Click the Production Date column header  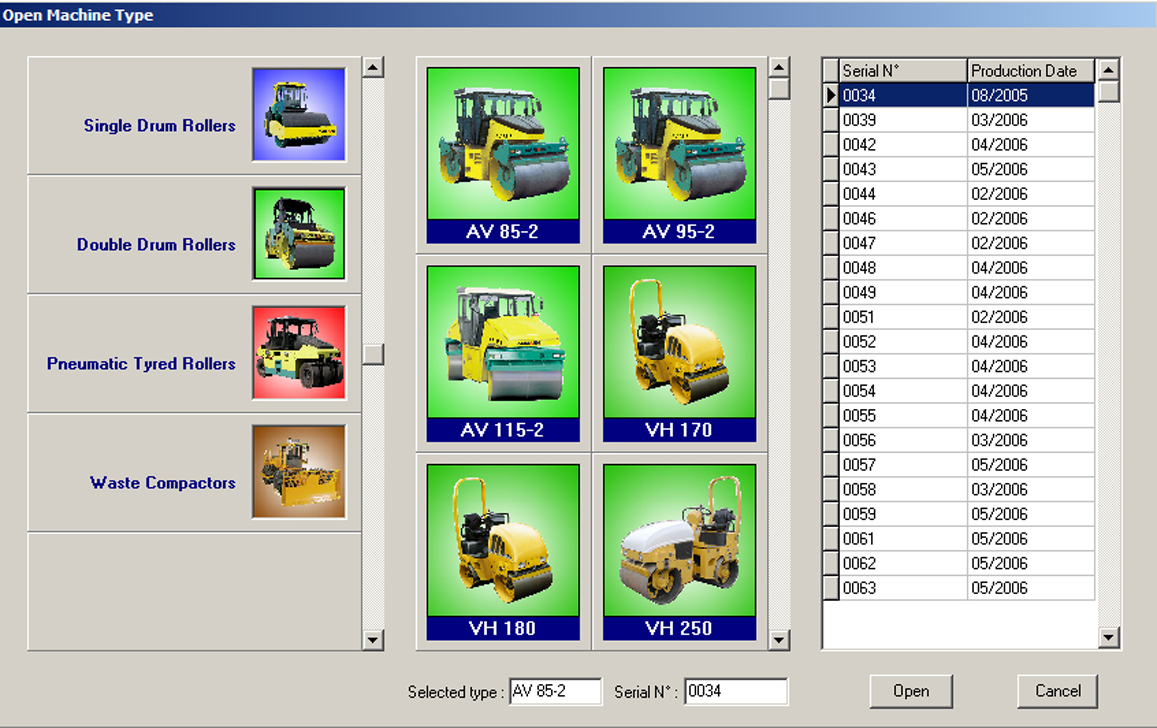tap(1030, 71)
